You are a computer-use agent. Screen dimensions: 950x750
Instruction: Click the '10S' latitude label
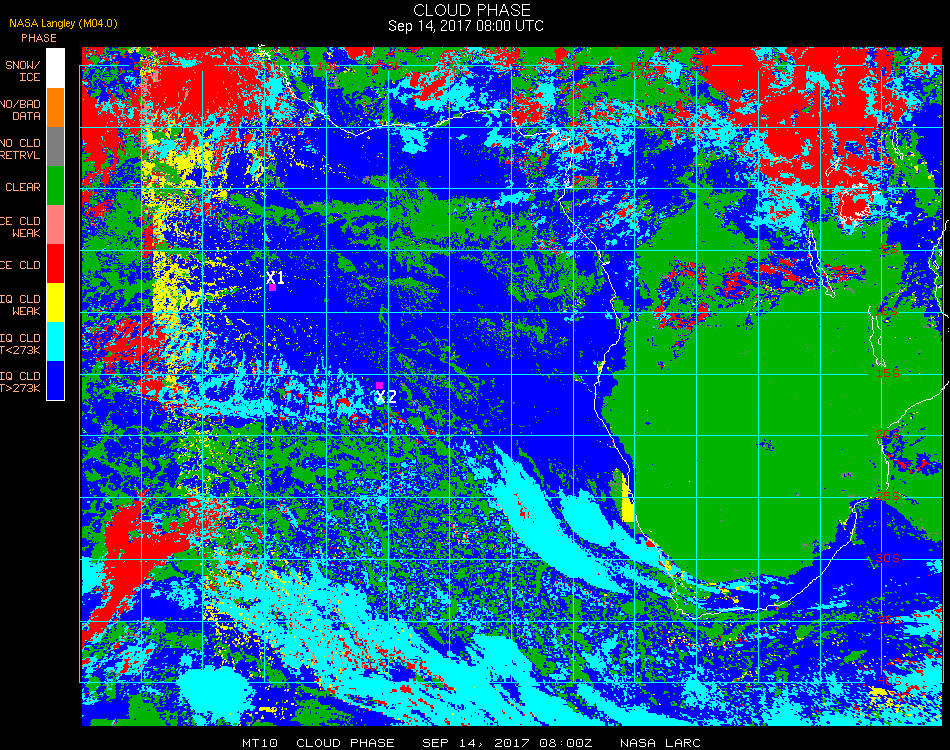[886, 311]
